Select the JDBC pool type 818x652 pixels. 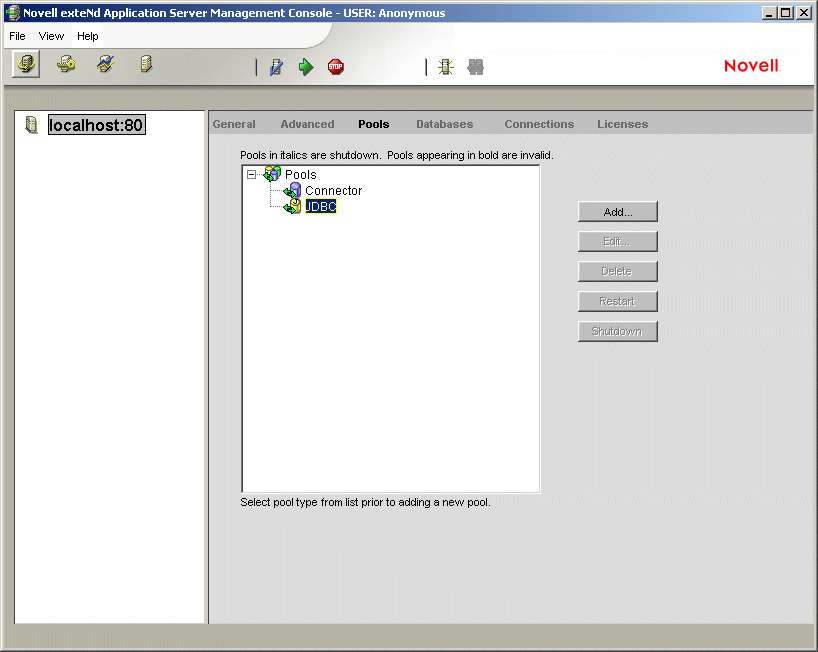pyautogui.click(x=321, y=207)
